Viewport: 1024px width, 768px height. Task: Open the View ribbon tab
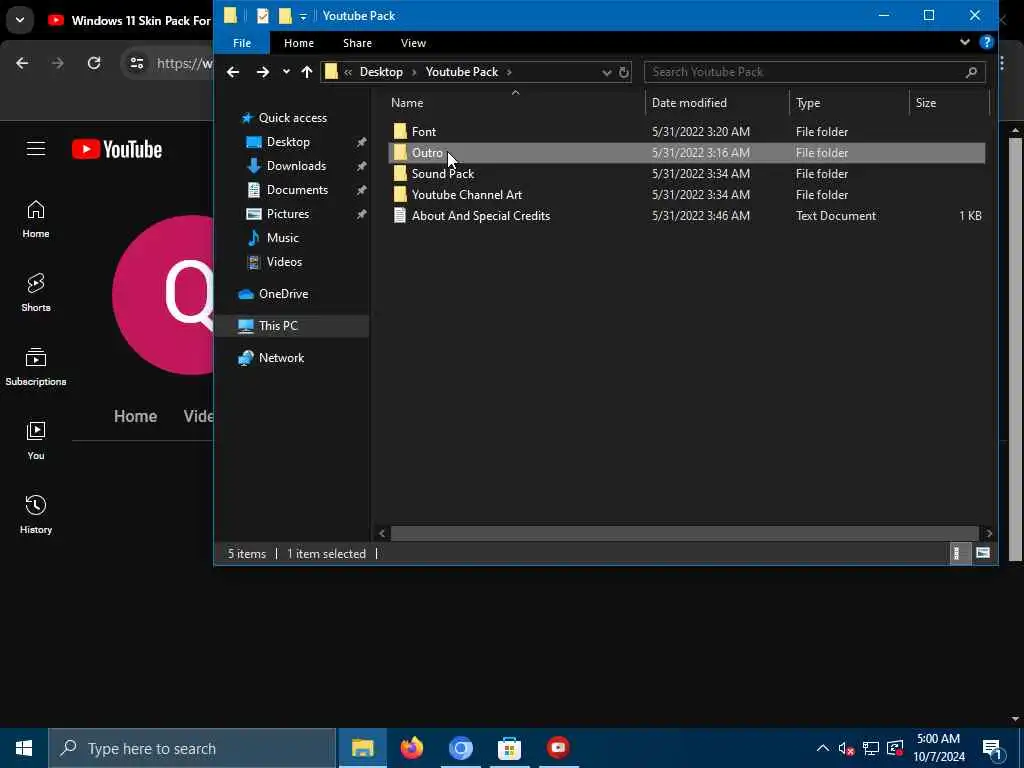click(413, 43)
